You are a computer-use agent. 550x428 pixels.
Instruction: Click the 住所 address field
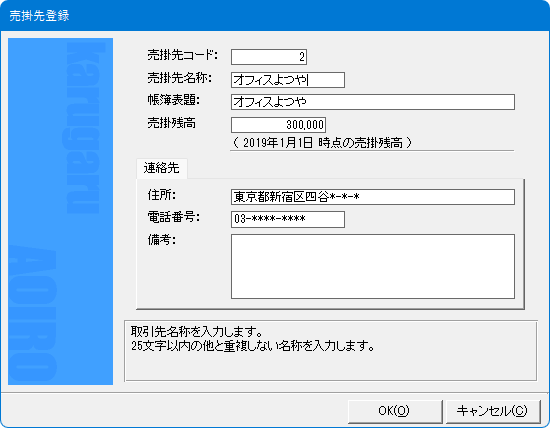(x=373, y=197)
